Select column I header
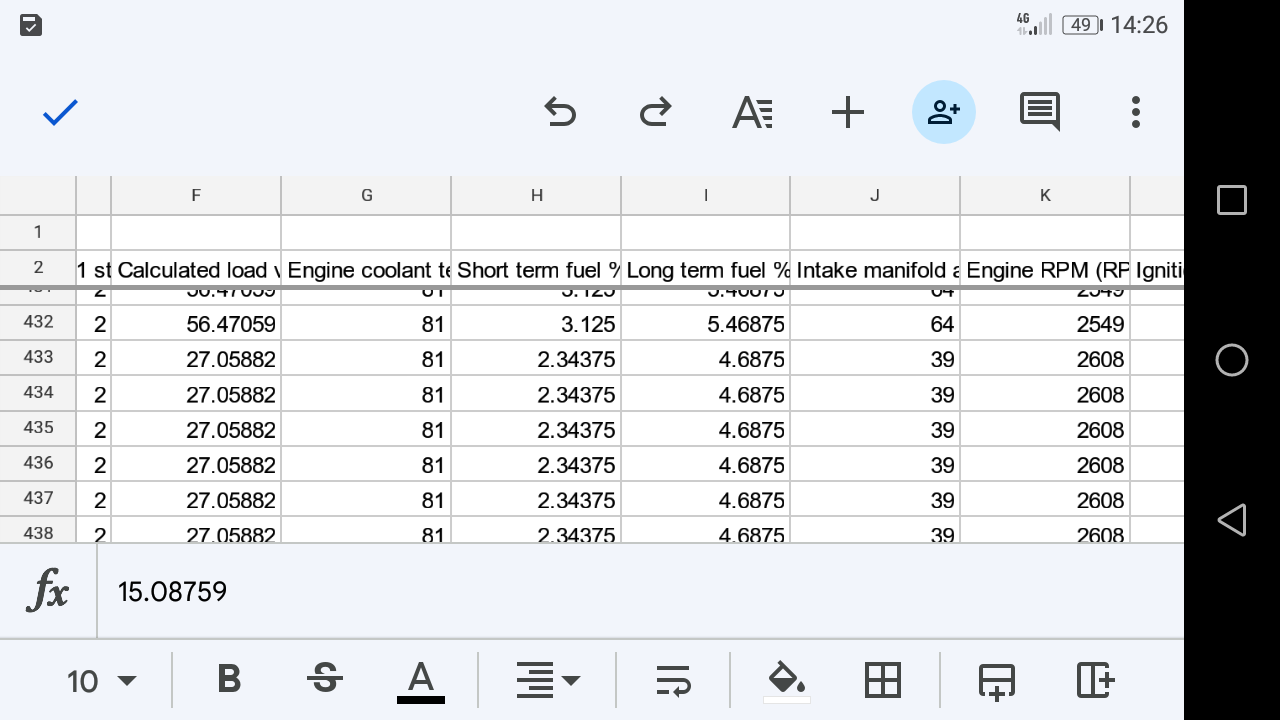The image size is (1280, 720). [705, 195]
